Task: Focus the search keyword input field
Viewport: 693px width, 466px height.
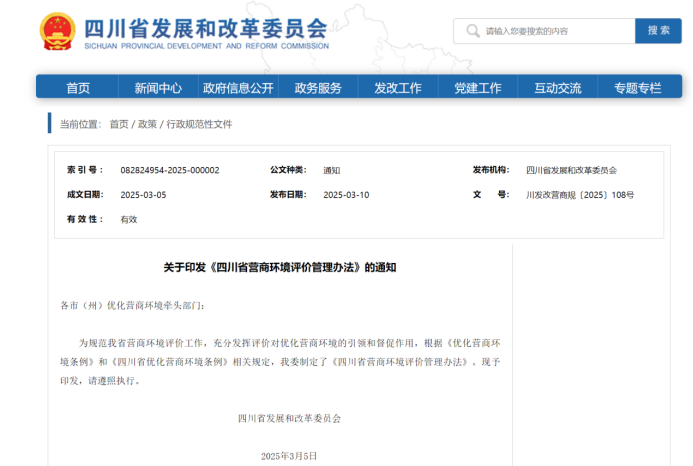Action: [555, 31]
